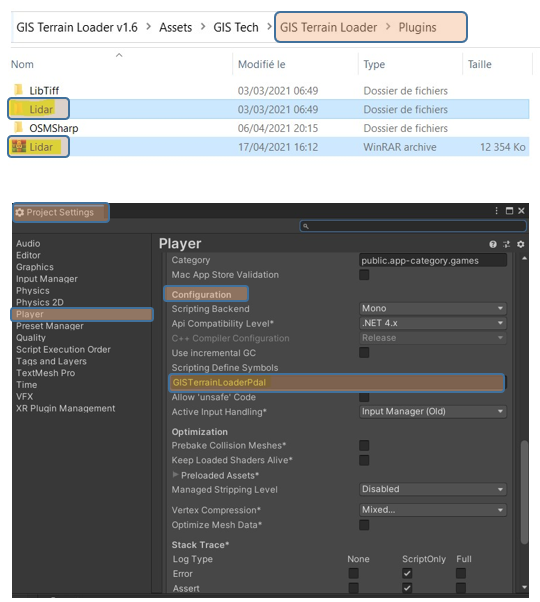Screen dimensions: 540x602
Task: Select TextMesh Pro settings category
Action: pos(45,373)
